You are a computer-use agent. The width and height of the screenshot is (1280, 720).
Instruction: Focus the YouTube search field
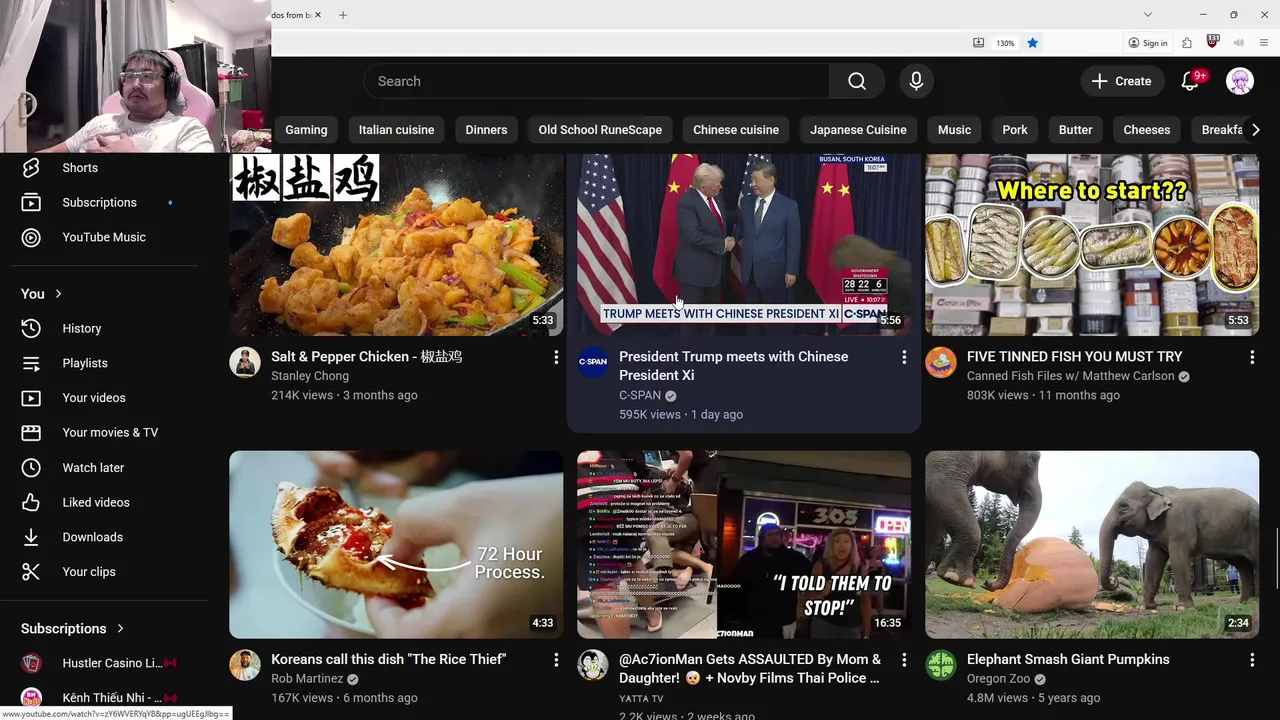[x=596, y=81]
